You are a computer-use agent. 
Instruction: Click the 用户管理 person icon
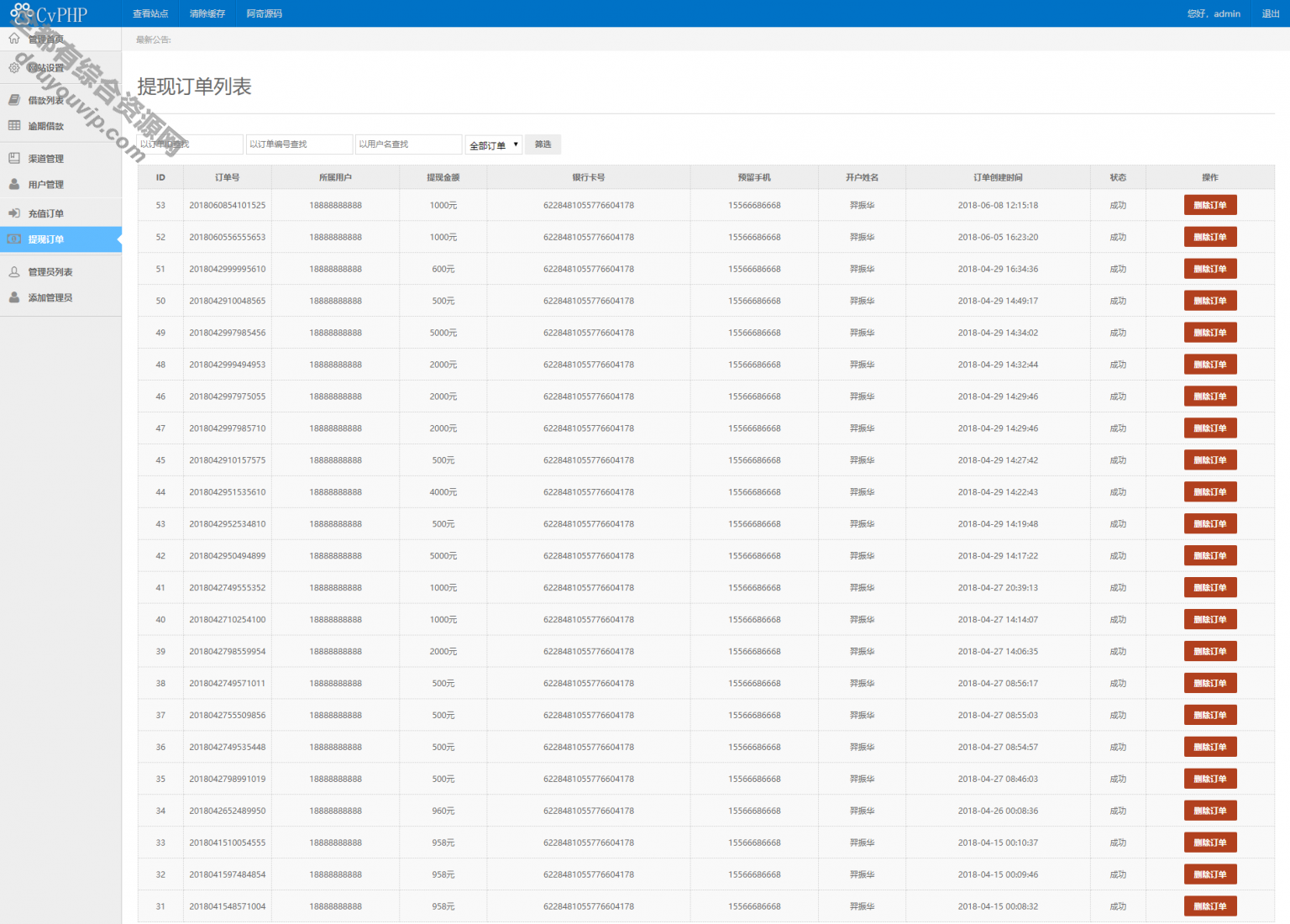point(14,184)
